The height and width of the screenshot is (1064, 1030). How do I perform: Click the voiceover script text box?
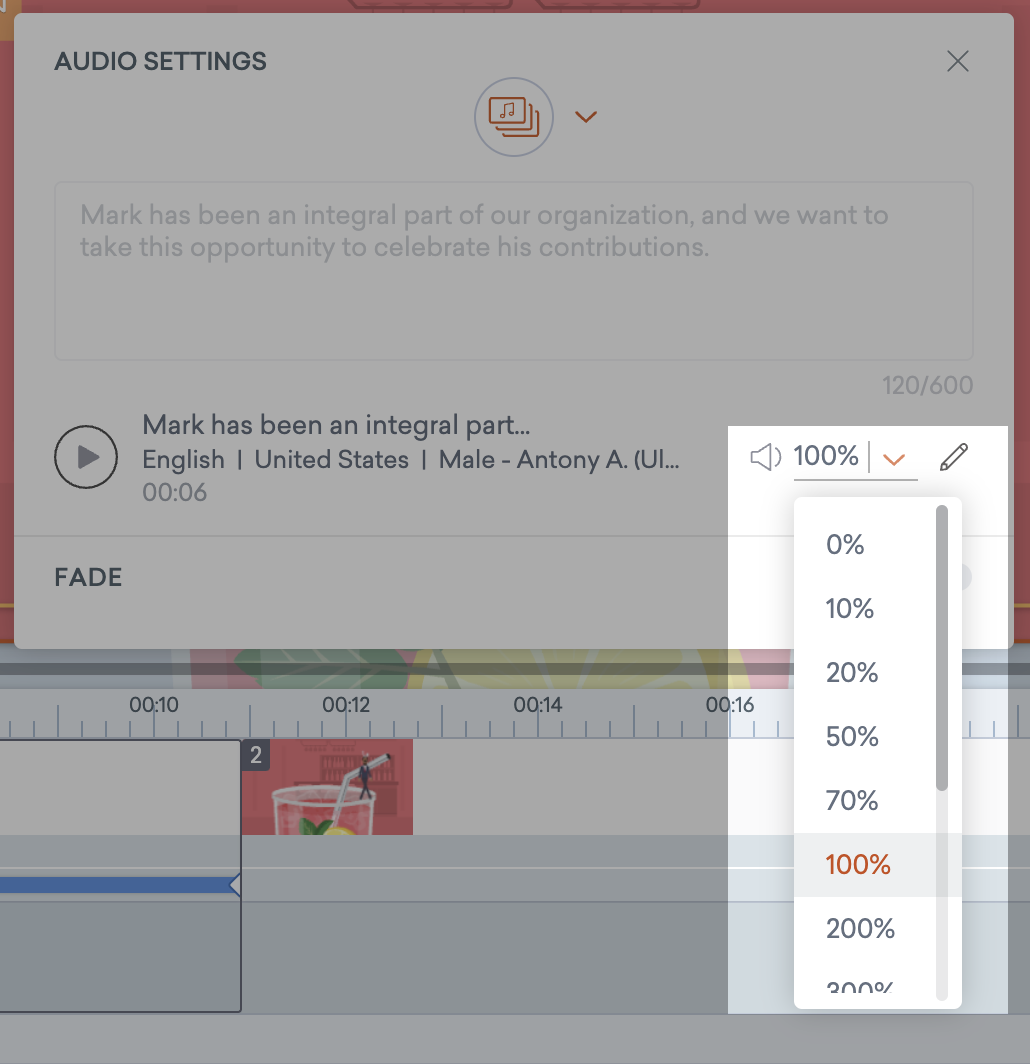(513, 270)
